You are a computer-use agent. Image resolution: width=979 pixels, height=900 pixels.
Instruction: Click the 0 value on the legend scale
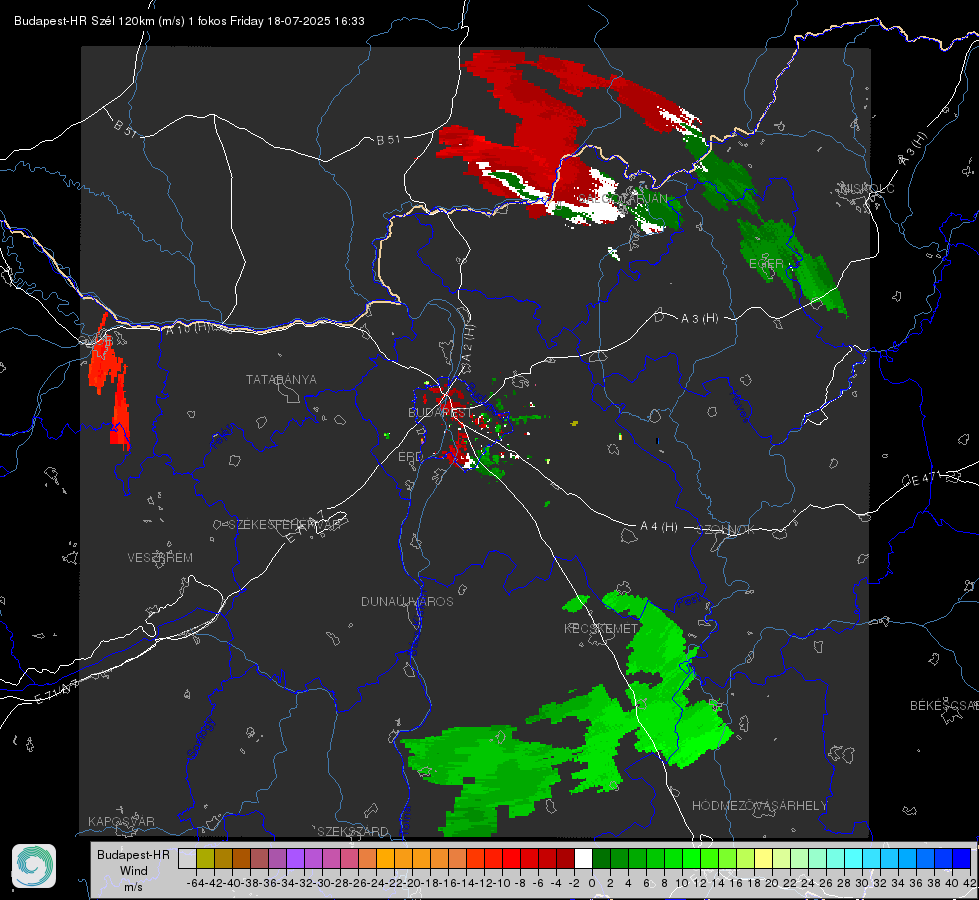click(x=592, y=883)
